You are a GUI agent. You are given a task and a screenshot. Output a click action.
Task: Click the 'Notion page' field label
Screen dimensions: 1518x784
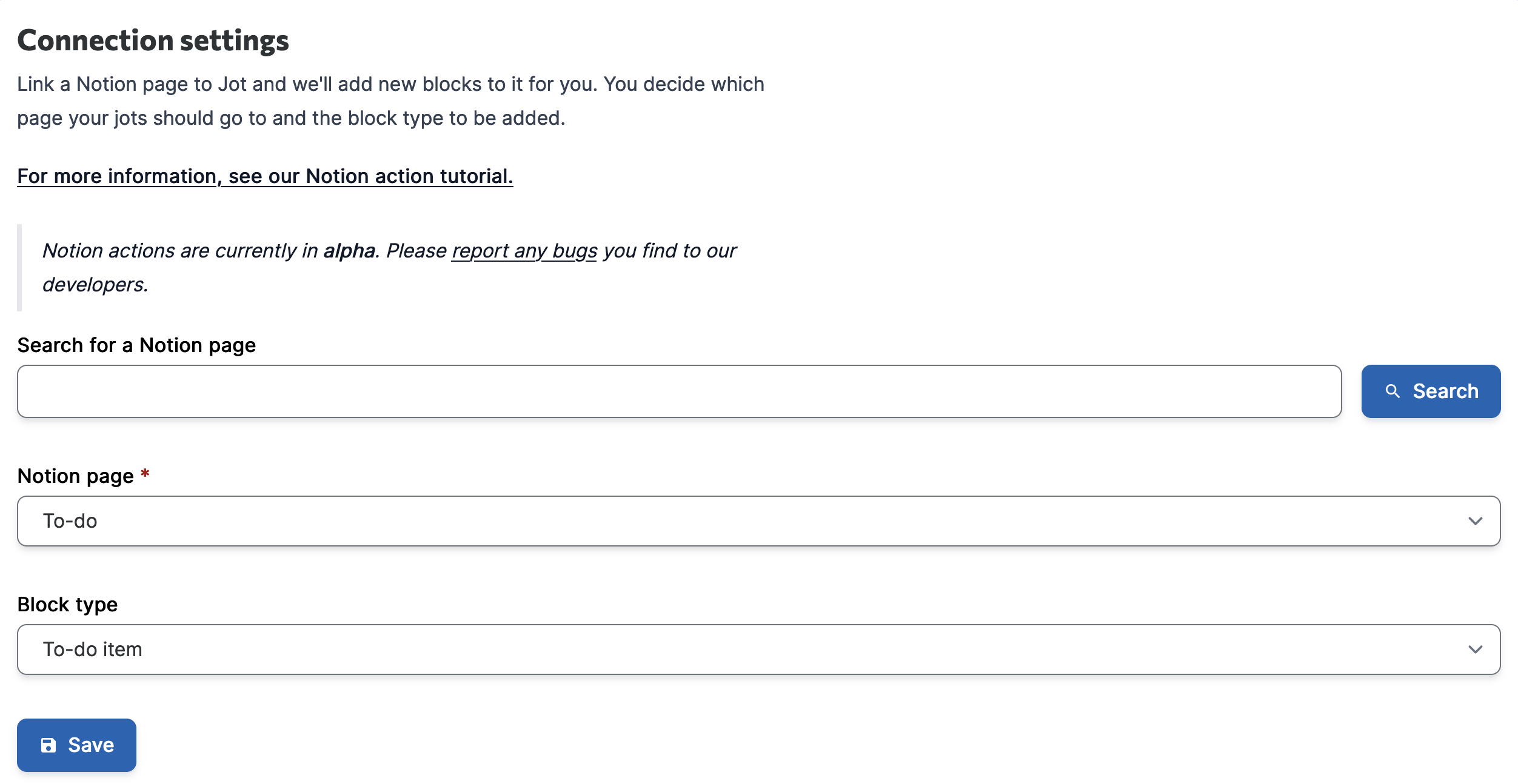click(x=75, y=476)
